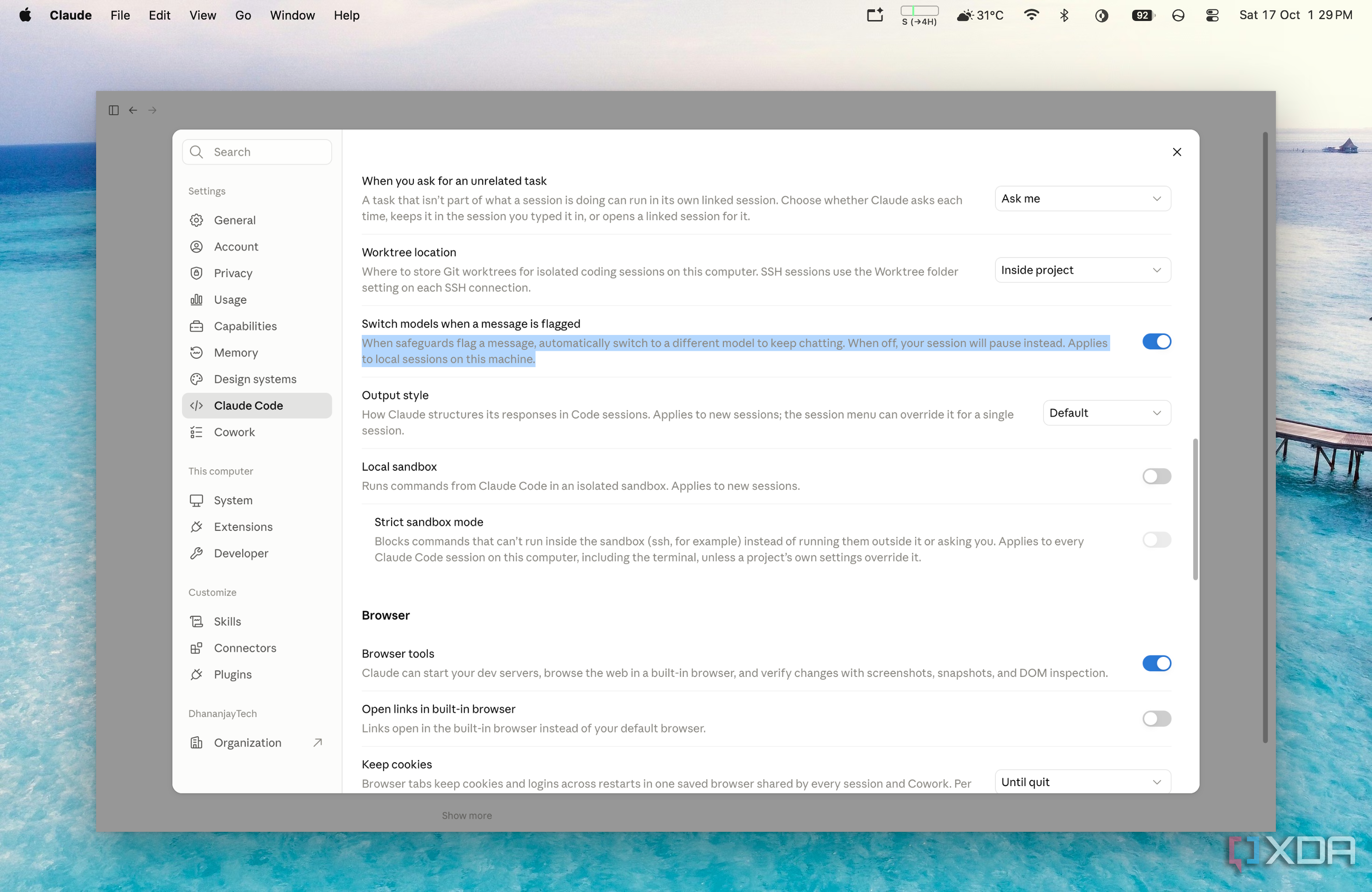Open Developer wrench icon
The image size is (1372, 892).
(196, 553)
